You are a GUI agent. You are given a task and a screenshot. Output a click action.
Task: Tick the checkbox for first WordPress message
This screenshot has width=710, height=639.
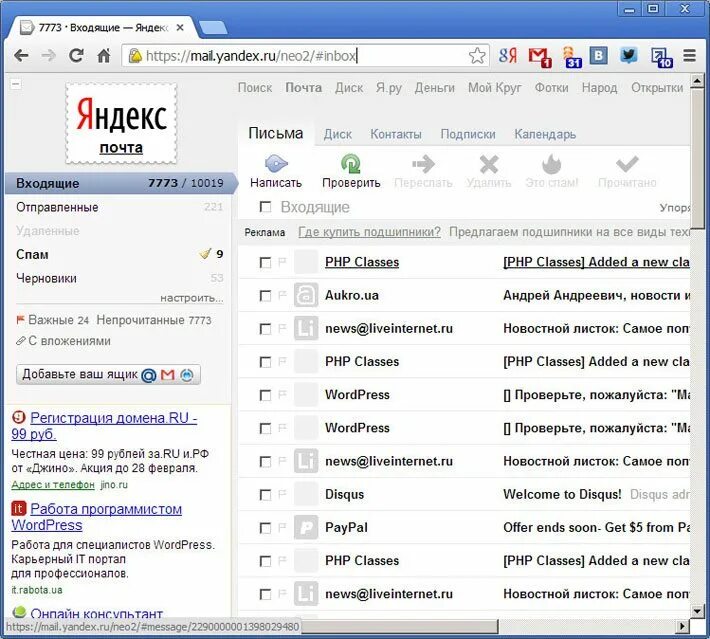tap(265, 395)
